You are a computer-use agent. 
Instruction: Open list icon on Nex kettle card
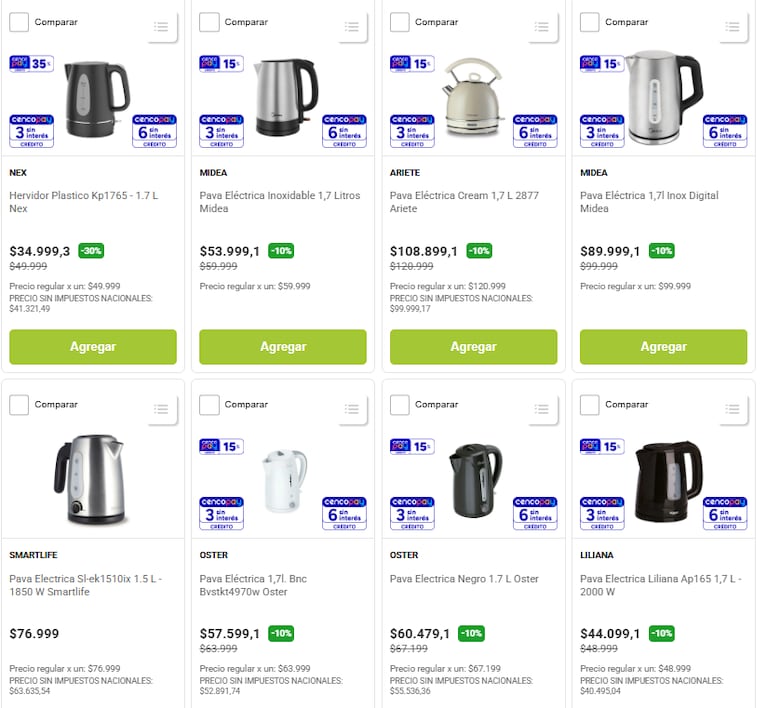point(161,26)
